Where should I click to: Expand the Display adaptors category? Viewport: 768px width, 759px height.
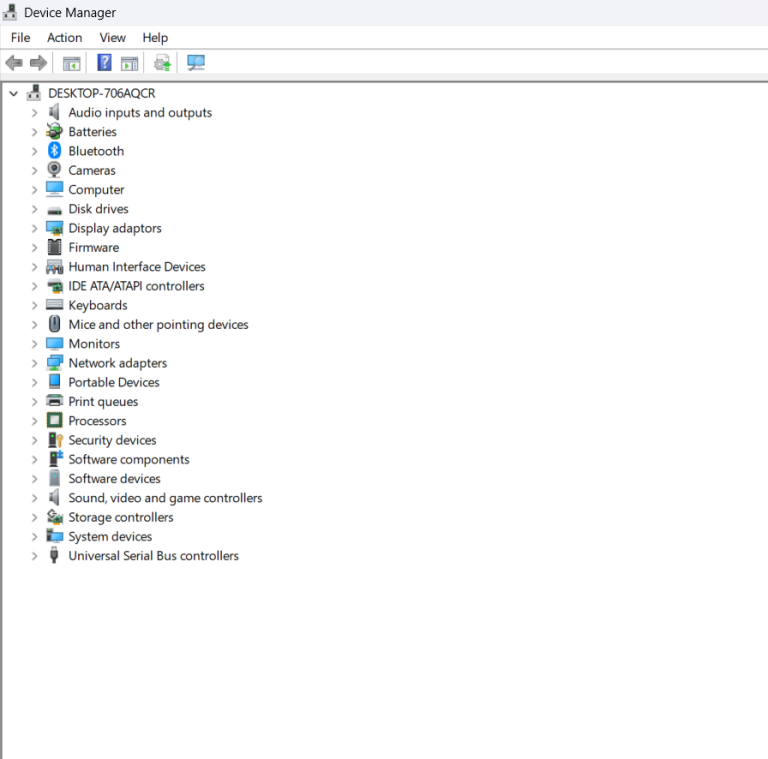[34, 228]
